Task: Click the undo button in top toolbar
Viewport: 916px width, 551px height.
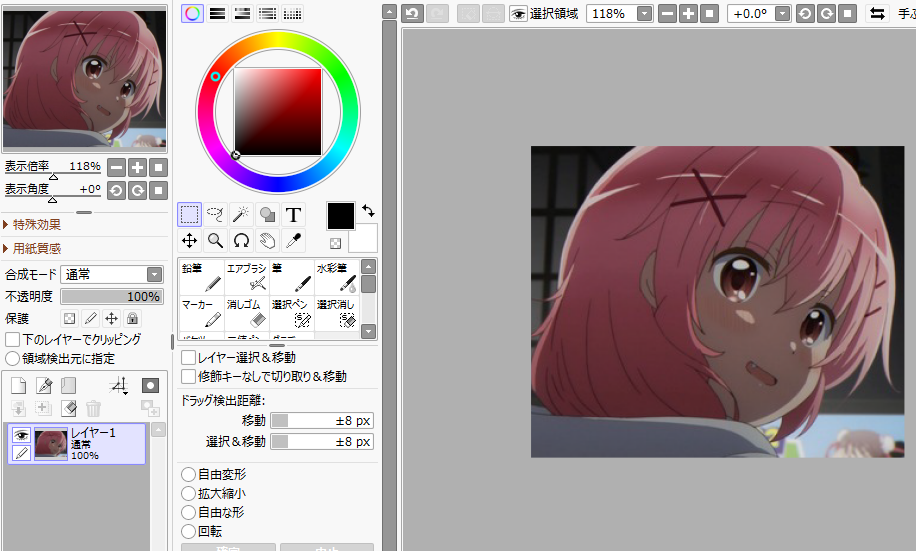Action: click(412, 13)
